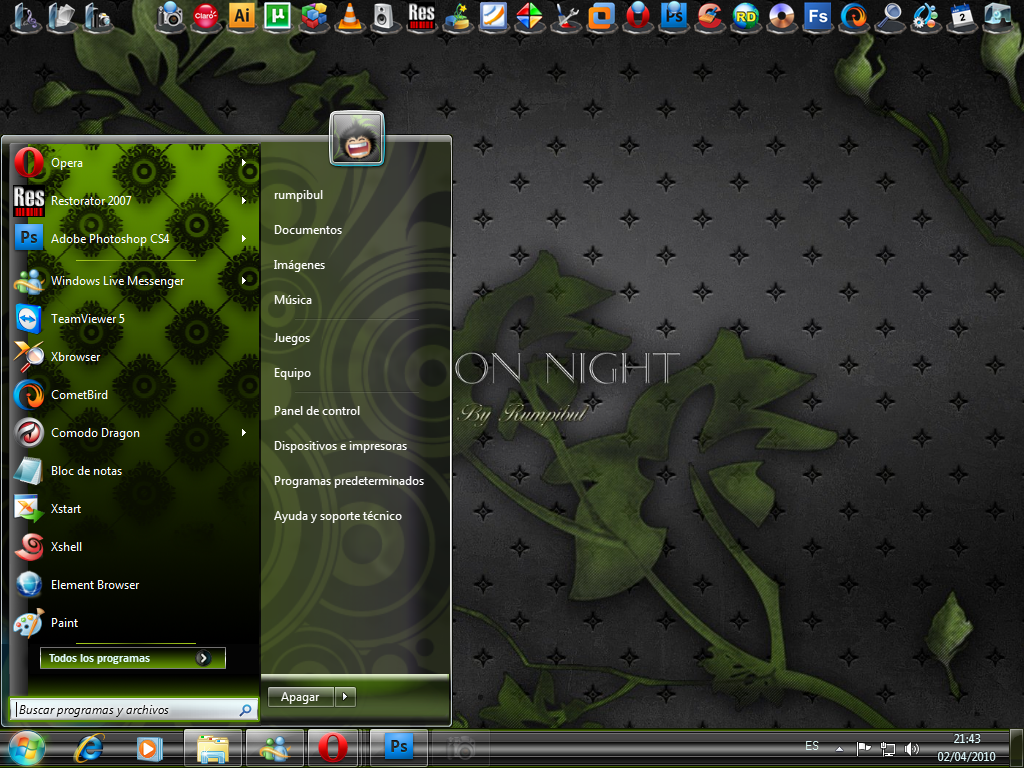Open TeamViewer 5 from Start menu
Viewport: 1024px width, 768px height.
pyautogui.click(x=135, y=319)
